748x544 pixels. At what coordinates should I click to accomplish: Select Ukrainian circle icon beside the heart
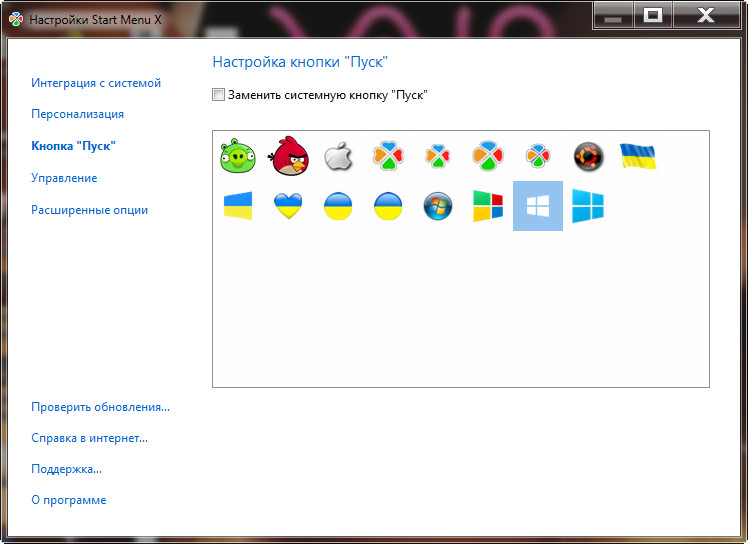pyautogui.click(x=338, y=206)
